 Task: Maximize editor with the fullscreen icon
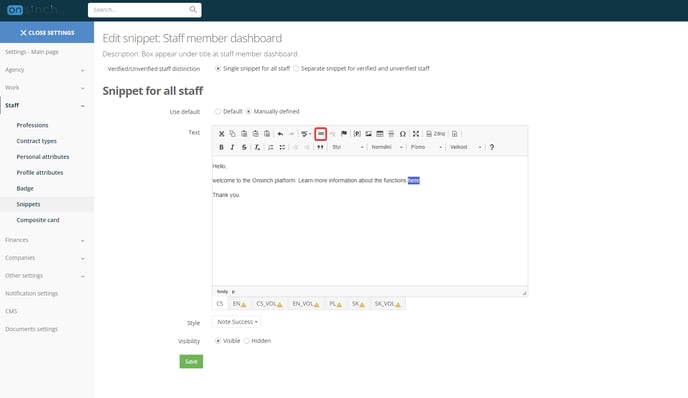[416, 134]
